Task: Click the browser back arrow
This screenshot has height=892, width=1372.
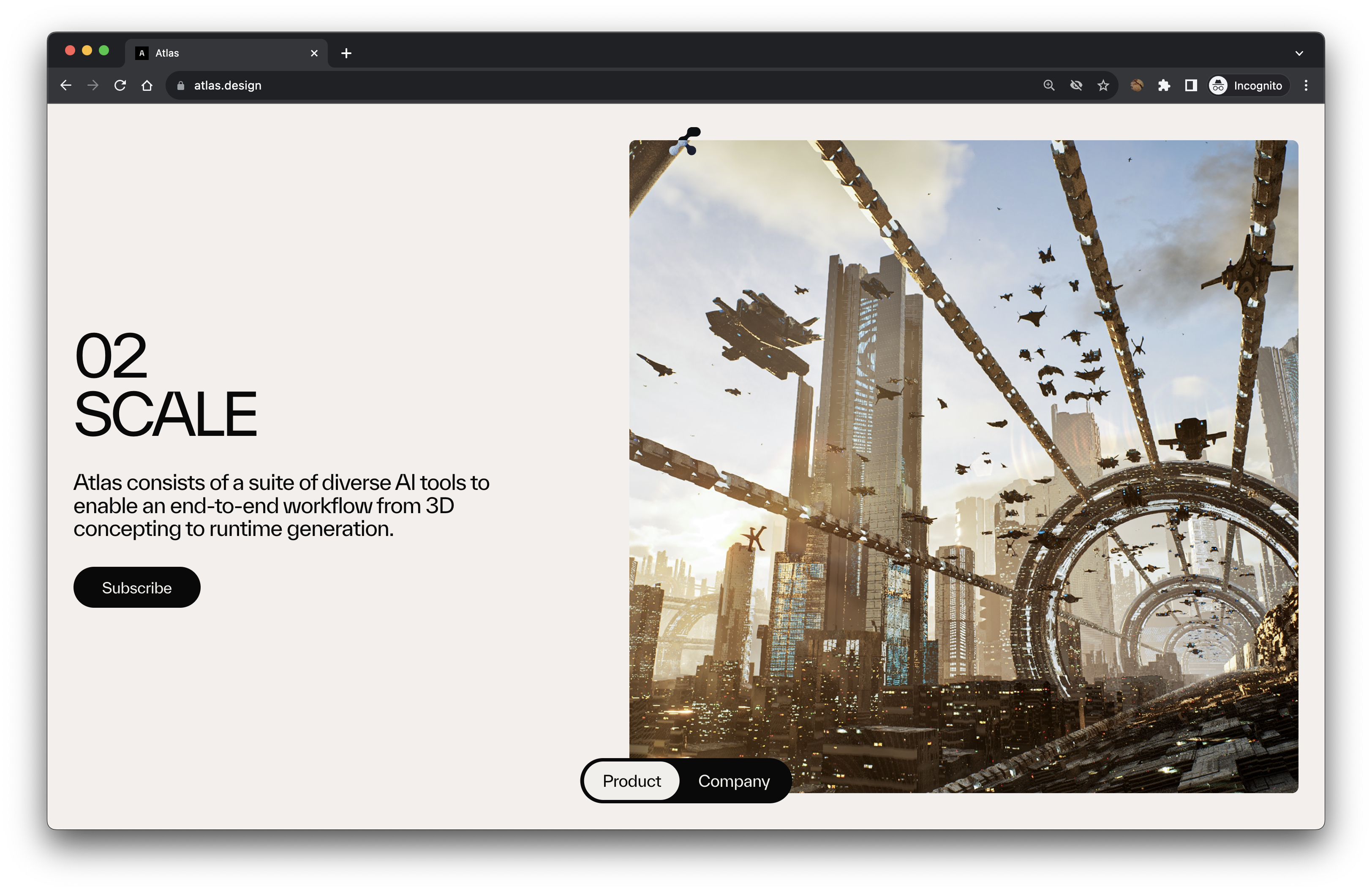Action: point(66,85)
